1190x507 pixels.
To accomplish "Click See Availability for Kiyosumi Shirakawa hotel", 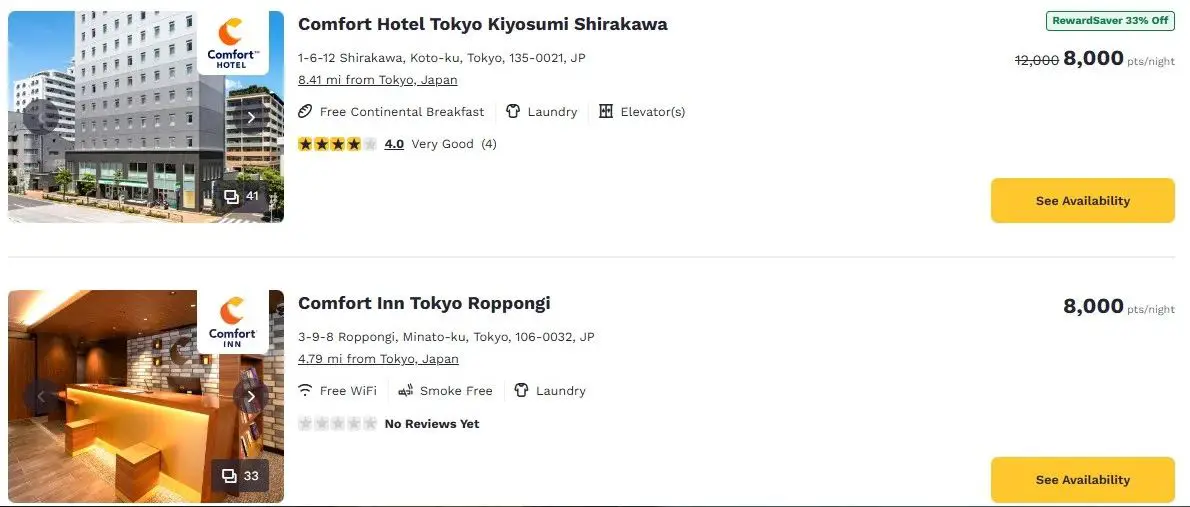I will pyautogui.click(x=1082, y=201).
